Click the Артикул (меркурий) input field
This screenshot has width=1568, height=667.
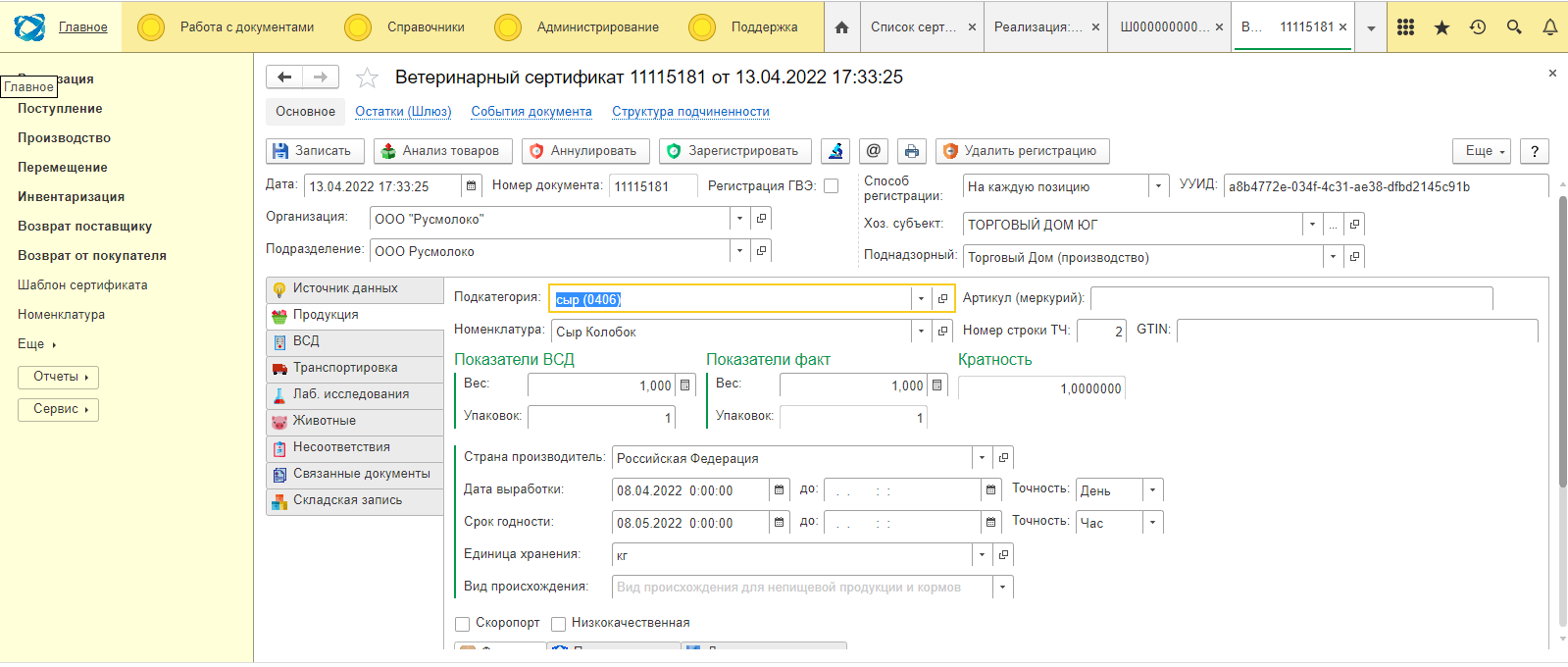click(x=1291, y=299)
